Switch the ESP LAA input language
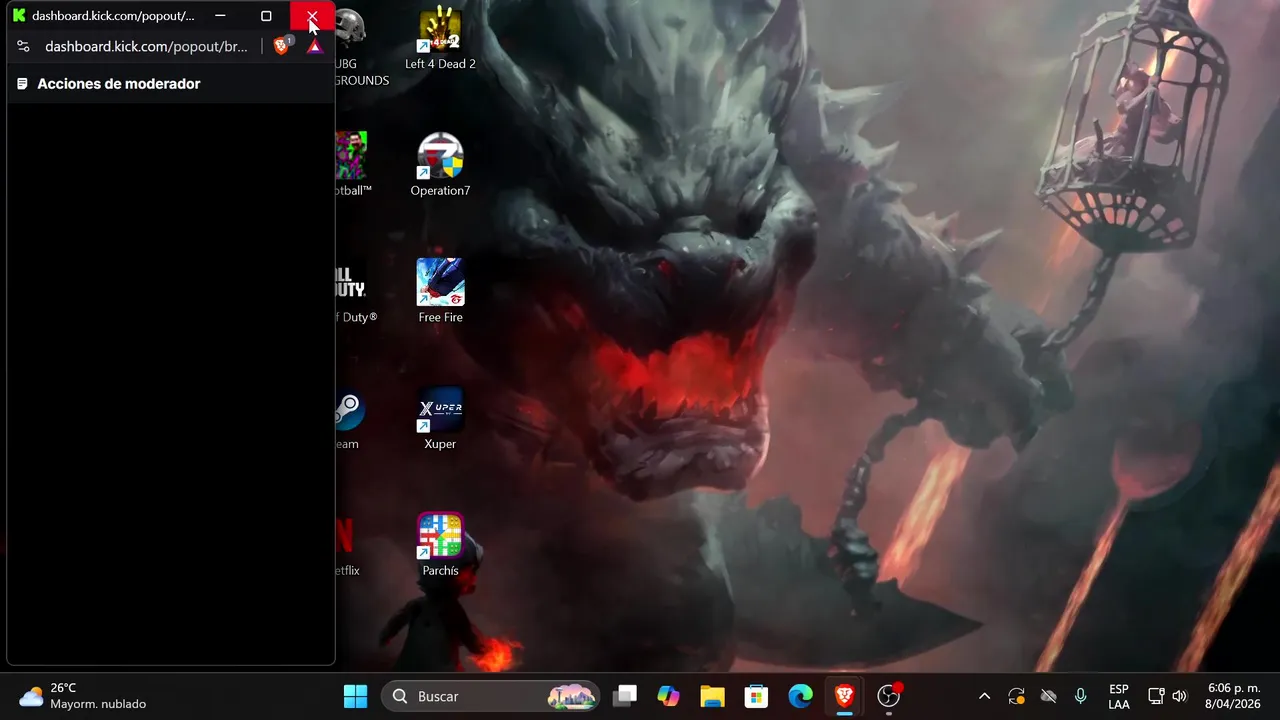 coord(1119,696)
